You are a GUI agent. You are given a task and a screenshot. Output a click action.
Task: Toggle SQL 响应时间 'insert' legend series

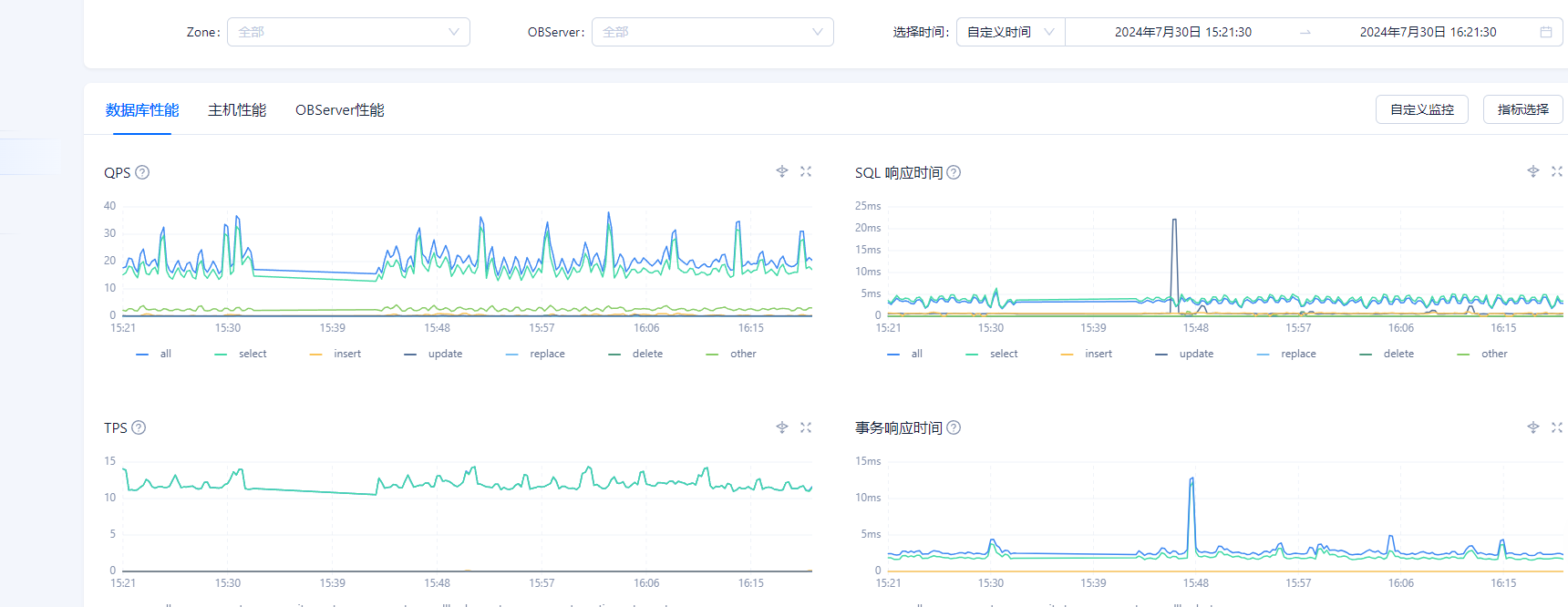click(x=1087, y=354)
